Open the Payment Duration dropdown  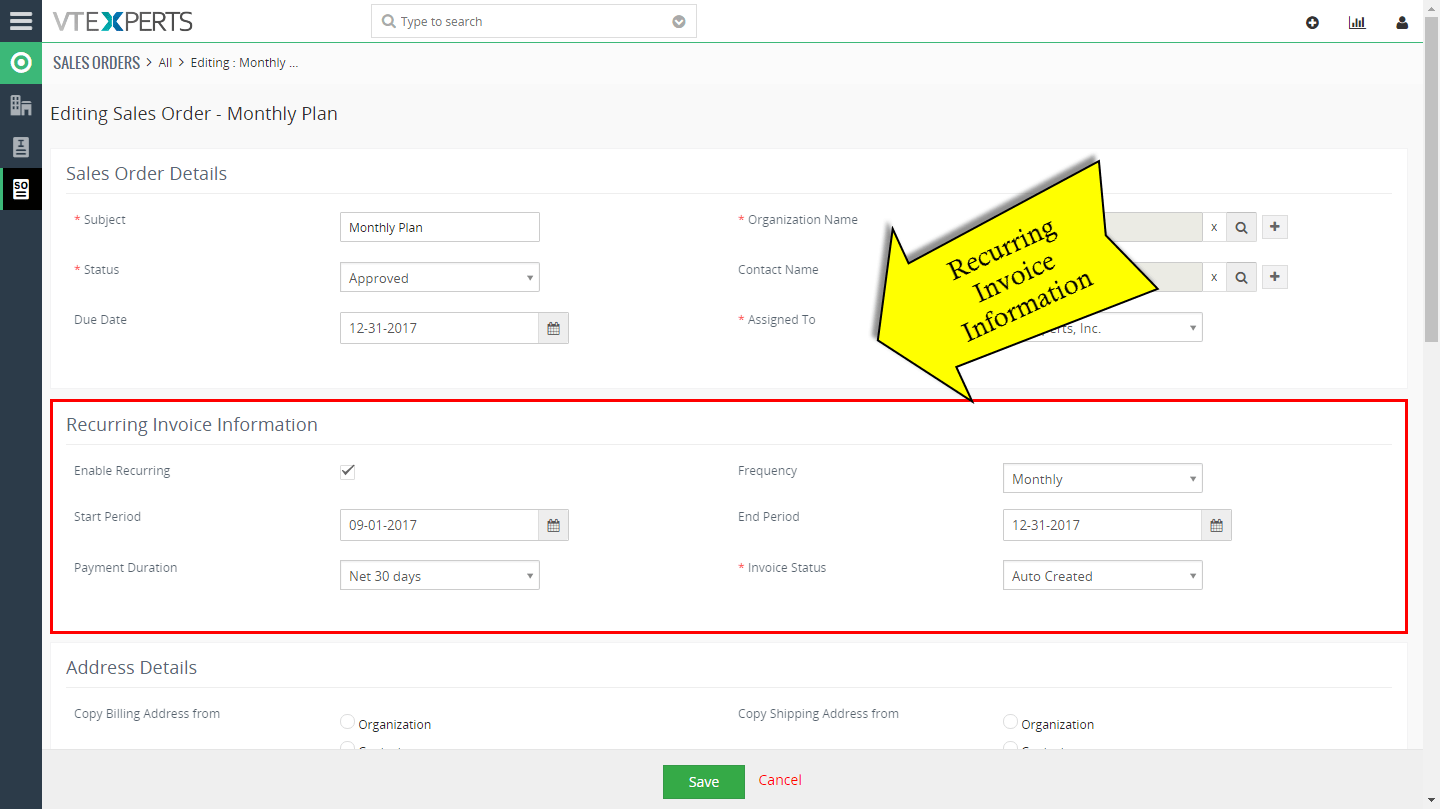(439, 575)
